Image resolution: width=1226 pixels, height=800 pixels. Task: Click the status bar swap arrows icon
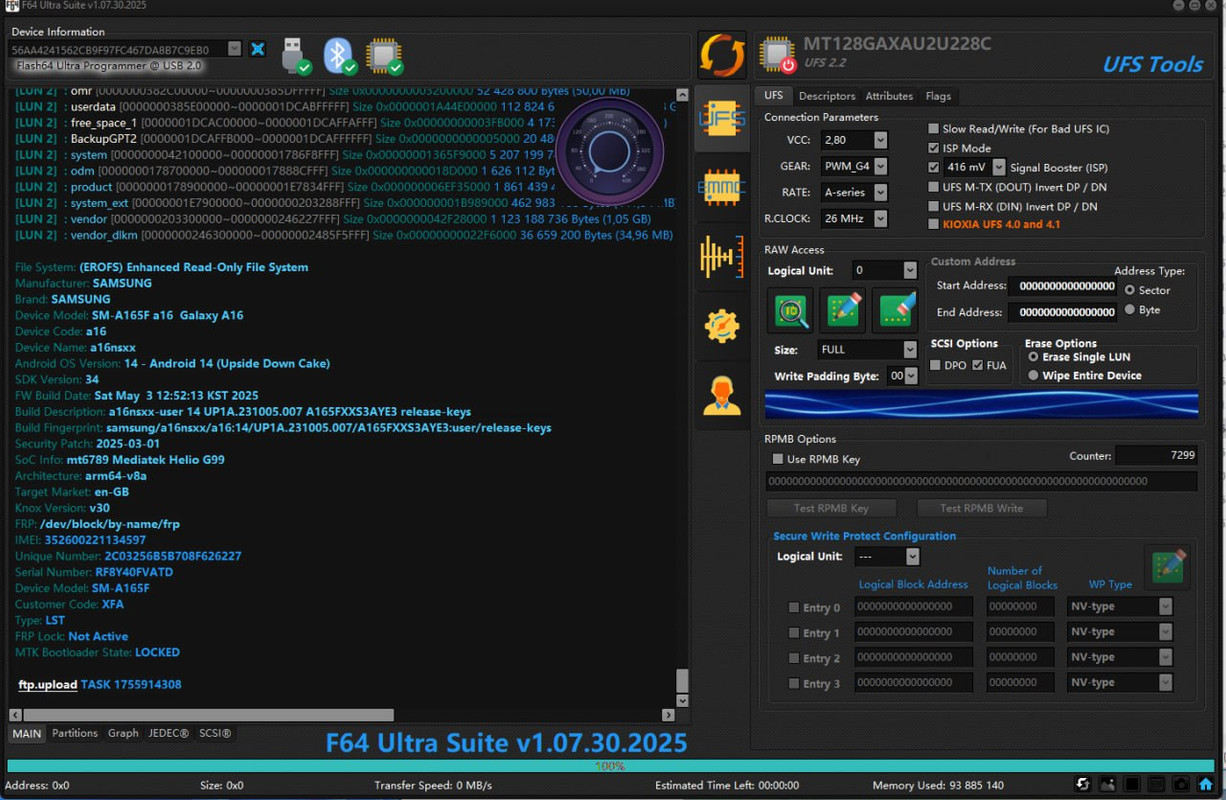(1083, 785)
